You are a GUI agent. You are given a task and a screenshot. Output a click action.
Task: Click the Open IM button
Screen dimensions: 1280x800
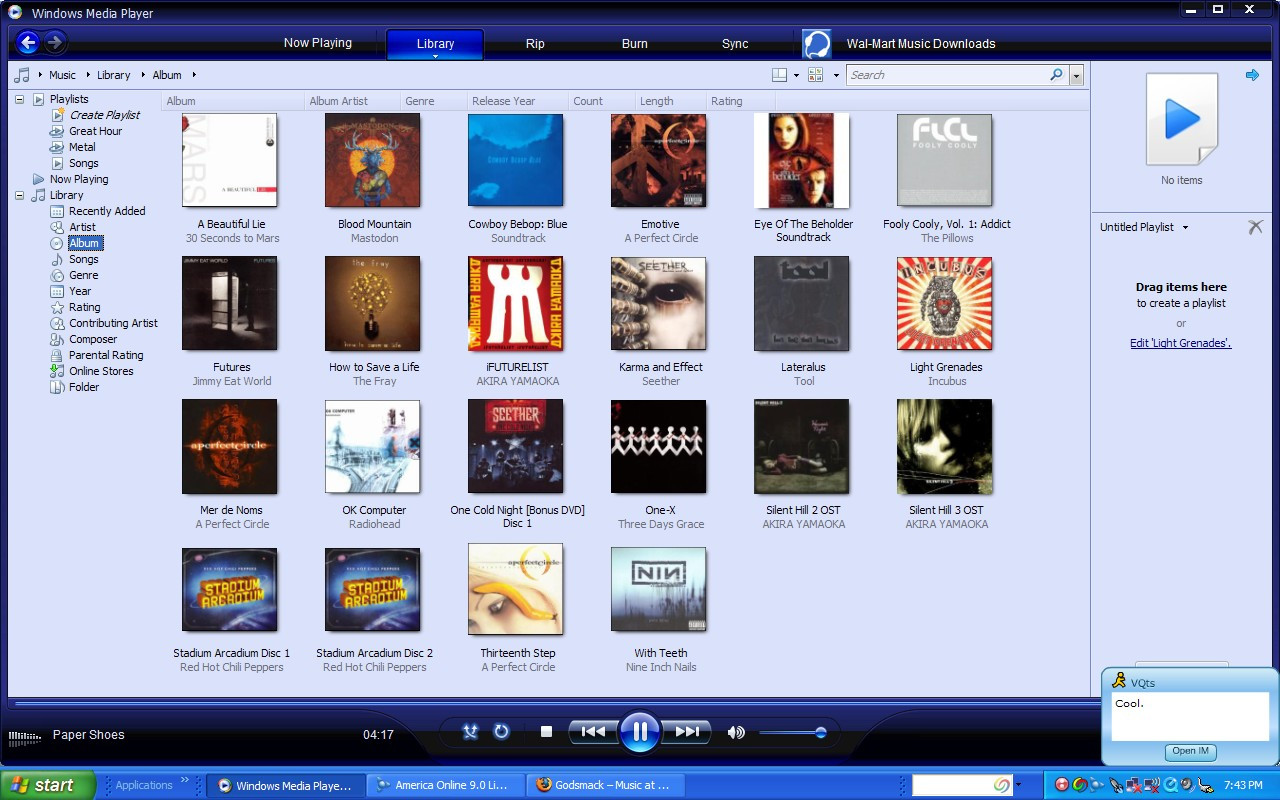(x=1190, y=751)
